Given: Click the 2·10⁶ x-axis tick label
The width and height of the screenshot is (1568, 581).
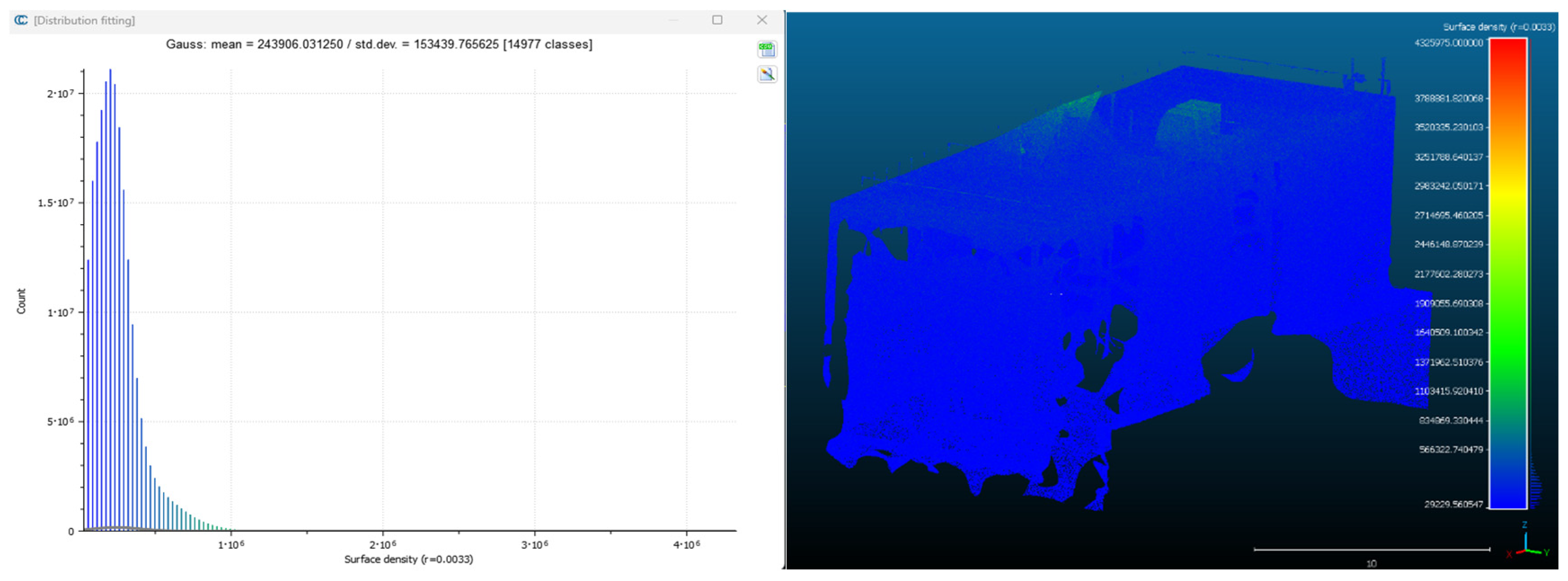Looking at the screenshot, I should tap(383, 545).
